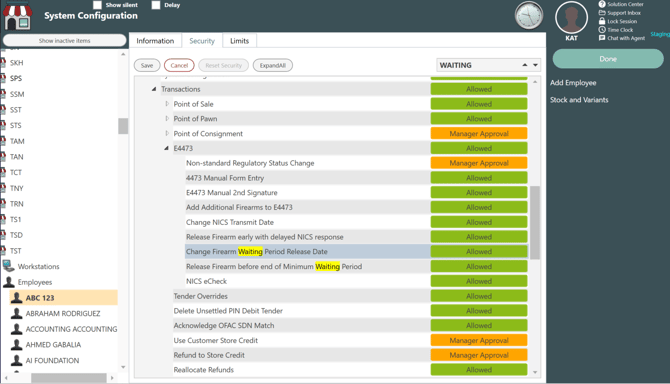Open the Stock and Variants link

[579, 100]
